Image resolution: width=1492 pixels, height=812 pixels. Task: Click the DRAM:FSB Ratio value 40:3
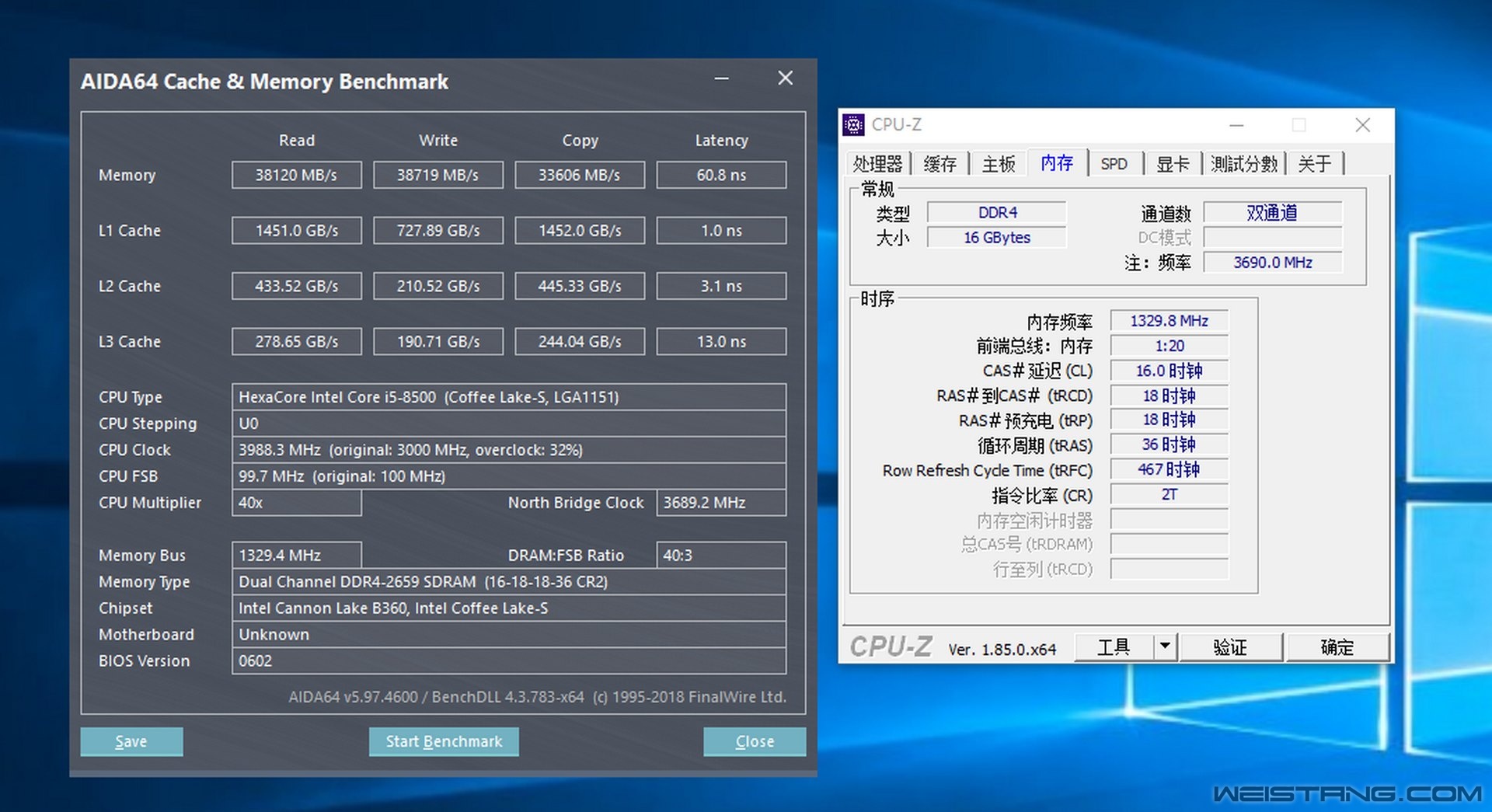pos(721,556)
